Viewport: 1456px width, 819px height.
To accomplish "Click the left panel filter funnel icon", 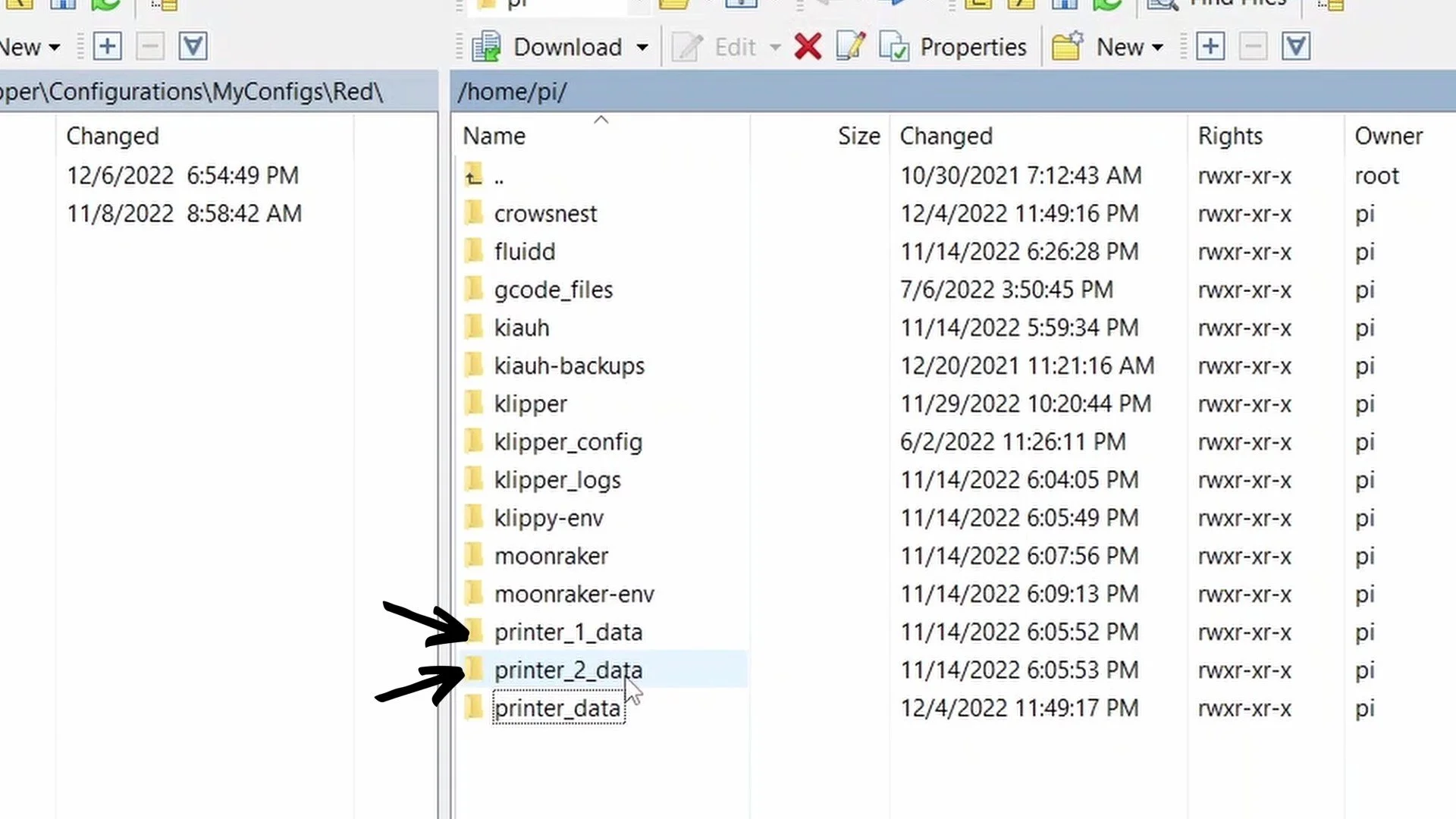I will [x=193, y=47].
